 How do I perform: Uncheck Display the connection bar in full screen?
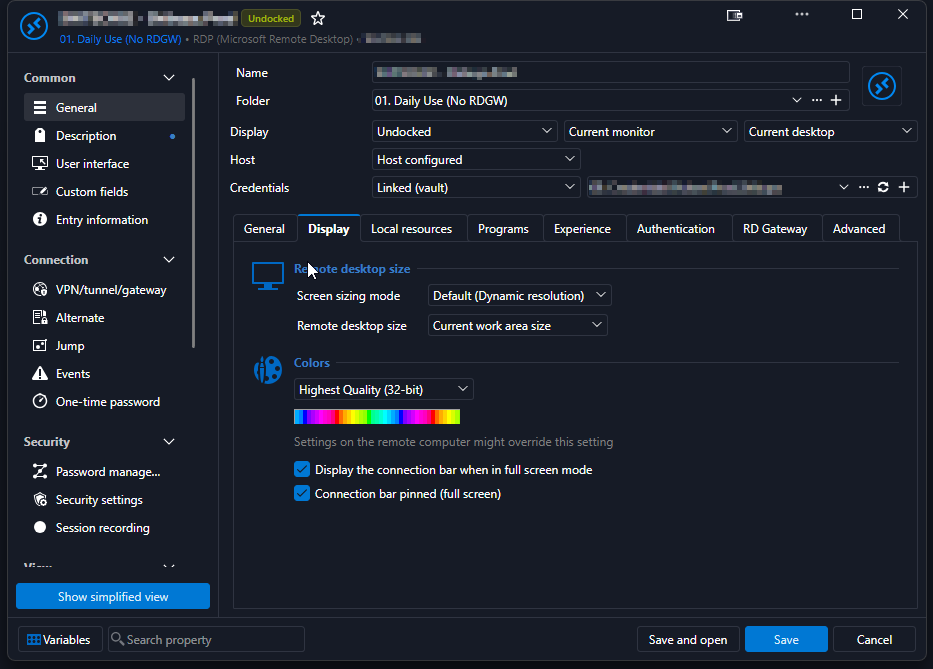tap(302, 470)
